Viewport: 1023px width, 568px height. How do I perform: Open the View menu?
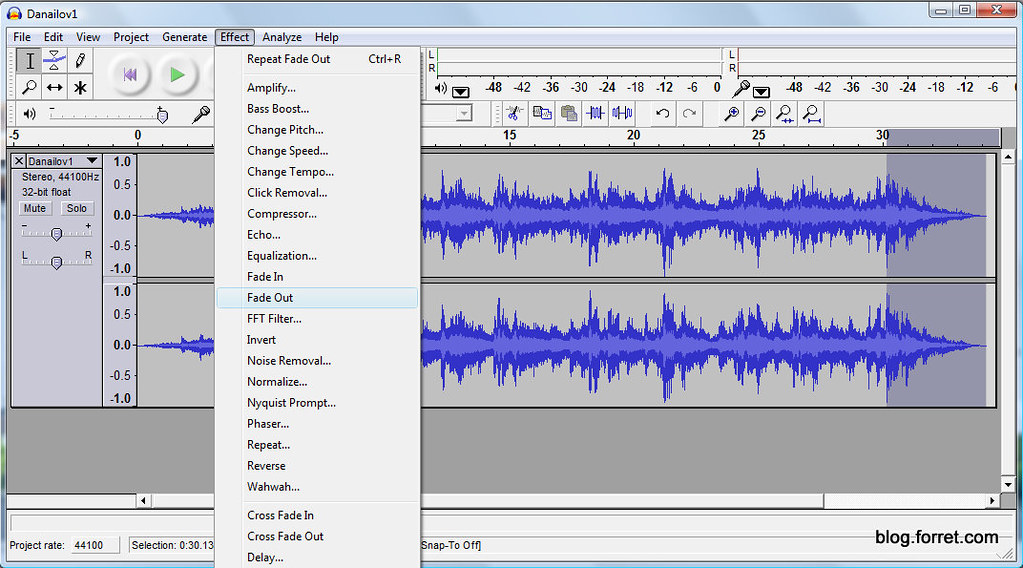88,37
